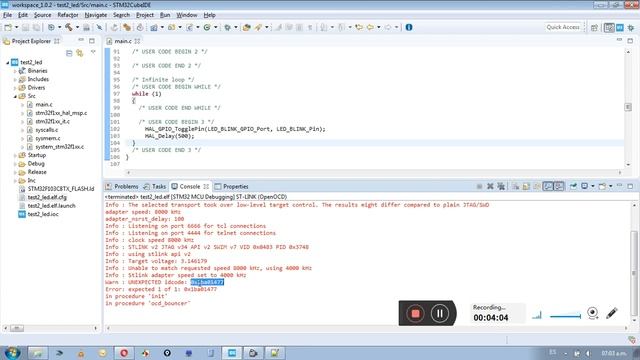This screenshot has height=360, width=640.
Task: Click the hammer Build icon
Action: [69, 27]
